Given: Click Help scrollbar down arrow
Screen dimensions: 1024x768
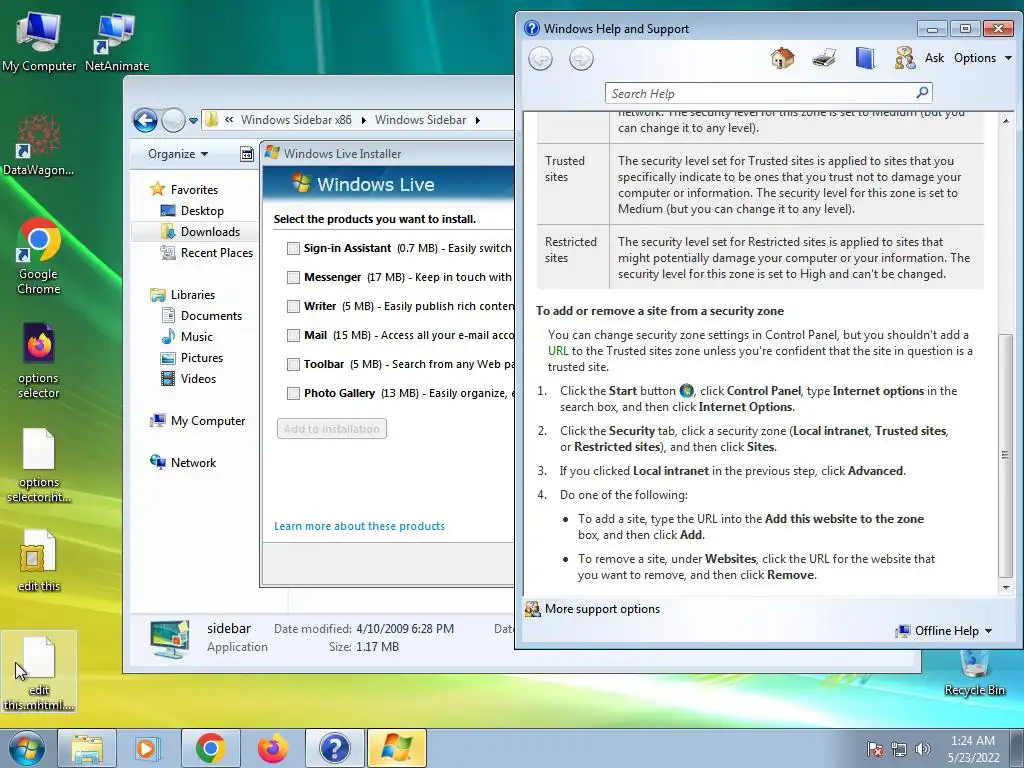Looking at the screenshot, I should 1006,588.
